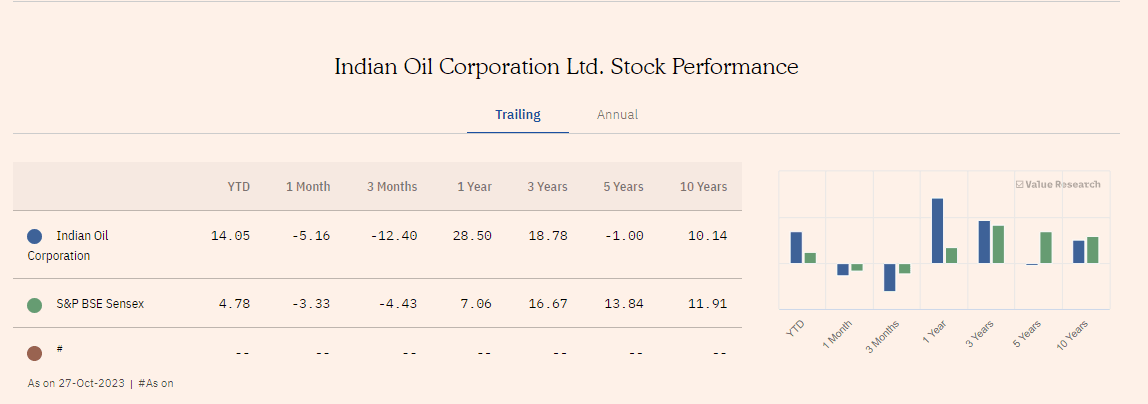
Task: Click Sensex 5 Years value 13.84
Action: pyautogui.click(x=623, y=304)
